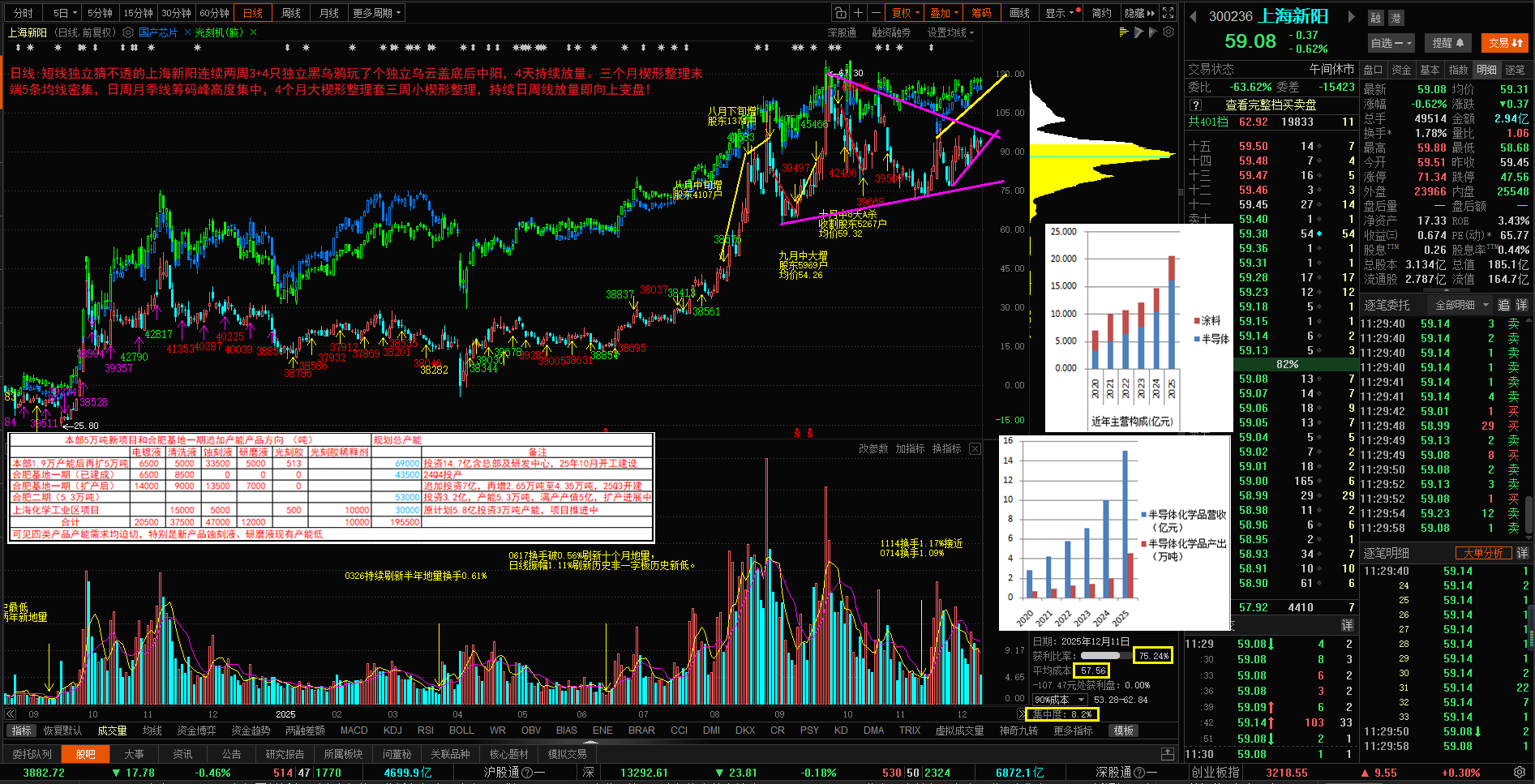
Task: Go to the previous stock arrow
Action: [x=1194, y=16]
